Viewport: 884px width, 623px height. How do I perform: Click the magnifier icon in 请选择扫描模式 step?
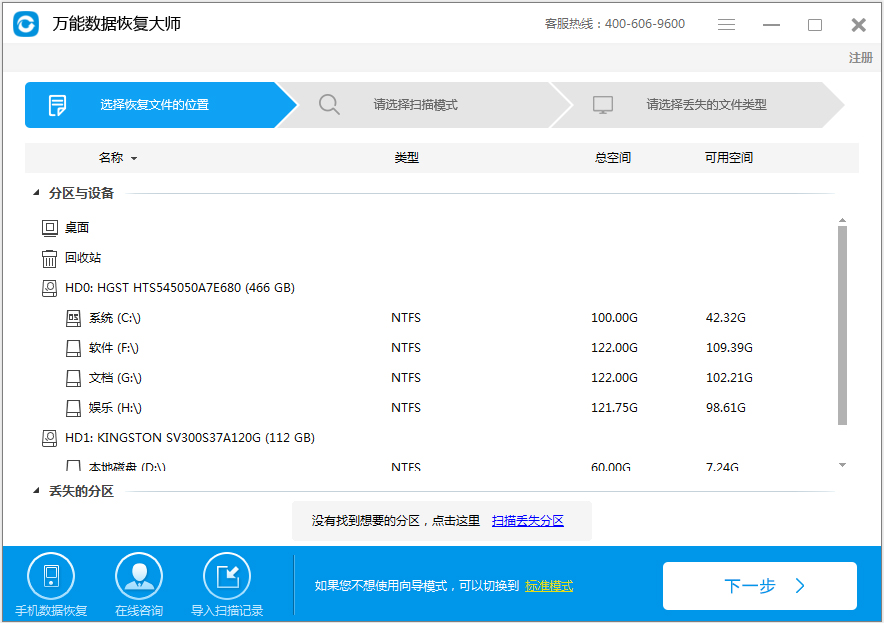pos(330,104)
